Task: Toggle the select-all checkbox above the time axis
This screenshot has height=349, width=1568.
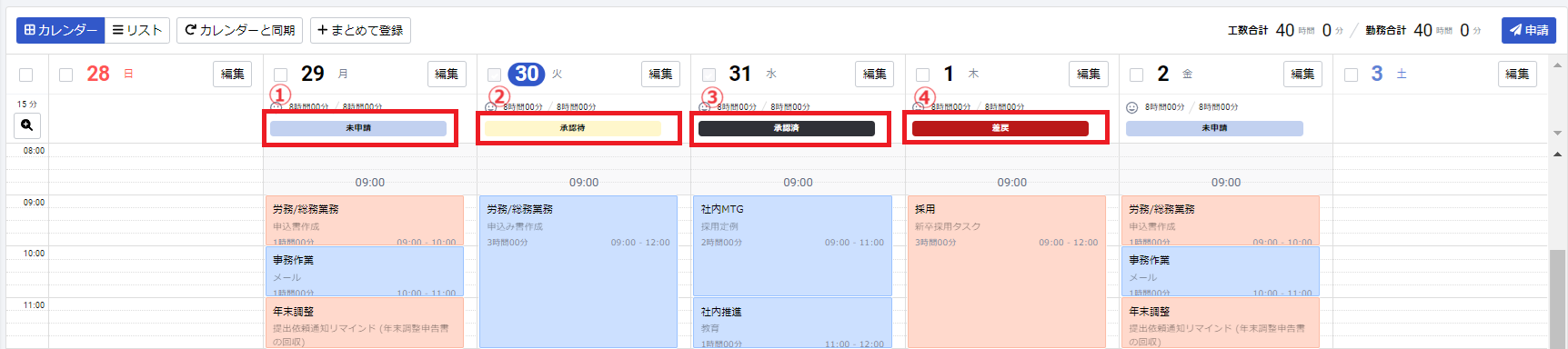Action: (x=25, y=75)
